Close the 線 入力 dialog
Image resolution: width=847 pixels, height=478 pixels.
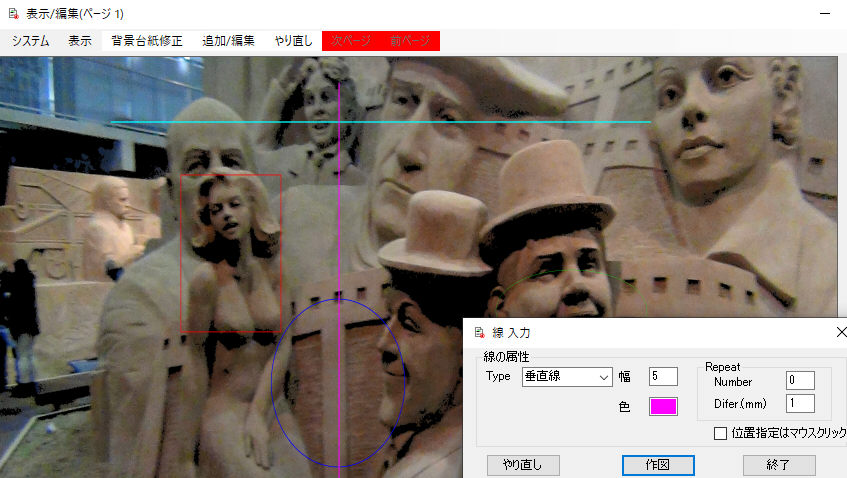pyautogui.click(x=840, y=332)
